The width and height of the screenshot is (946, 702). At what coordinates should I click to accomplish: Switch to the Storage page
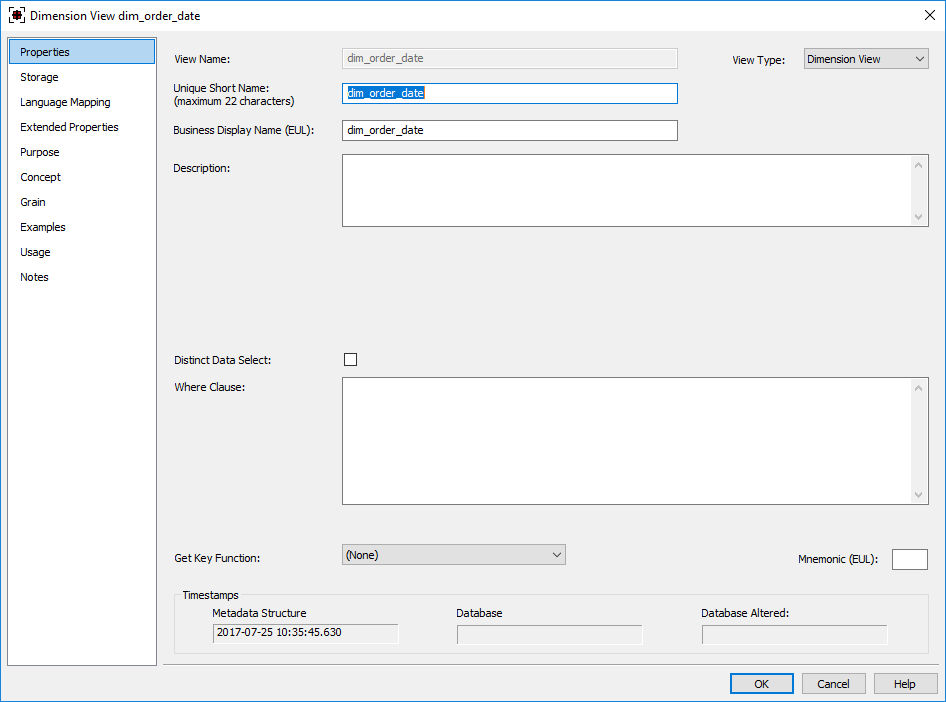tap(40, 77)
